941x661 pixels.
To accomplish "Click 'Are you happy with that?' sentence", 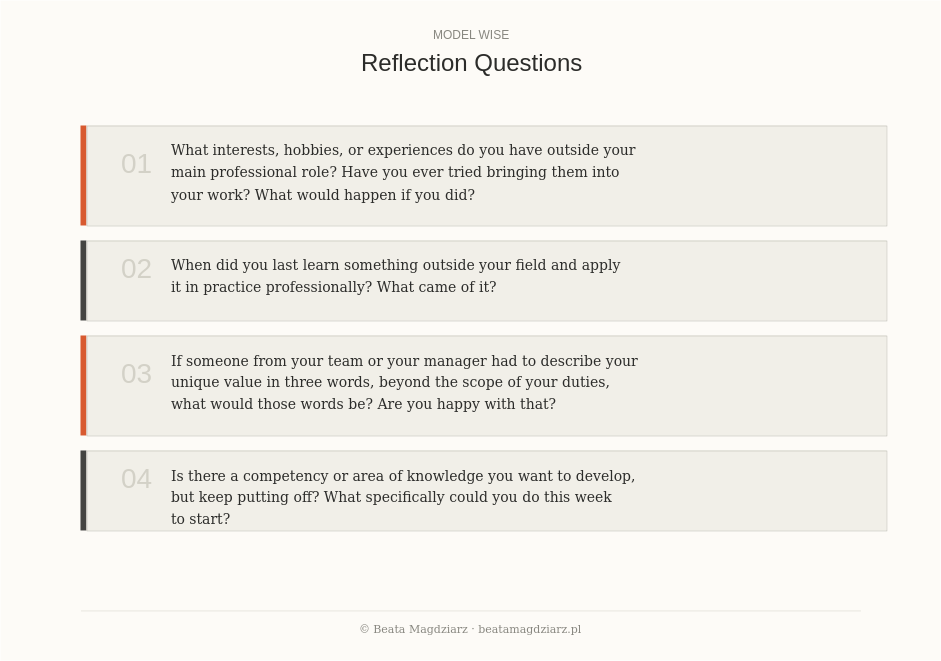I will (466, 404).
